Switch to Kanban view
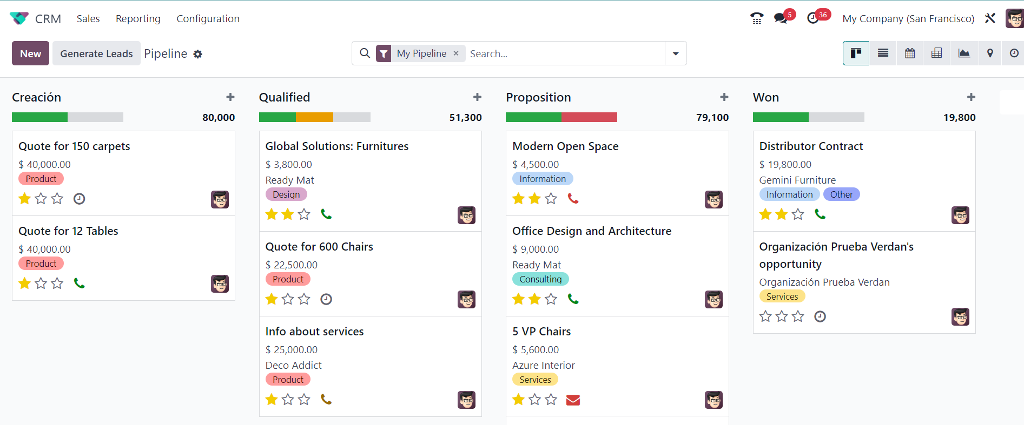1024x425 pixels. (x=856, y=54)
